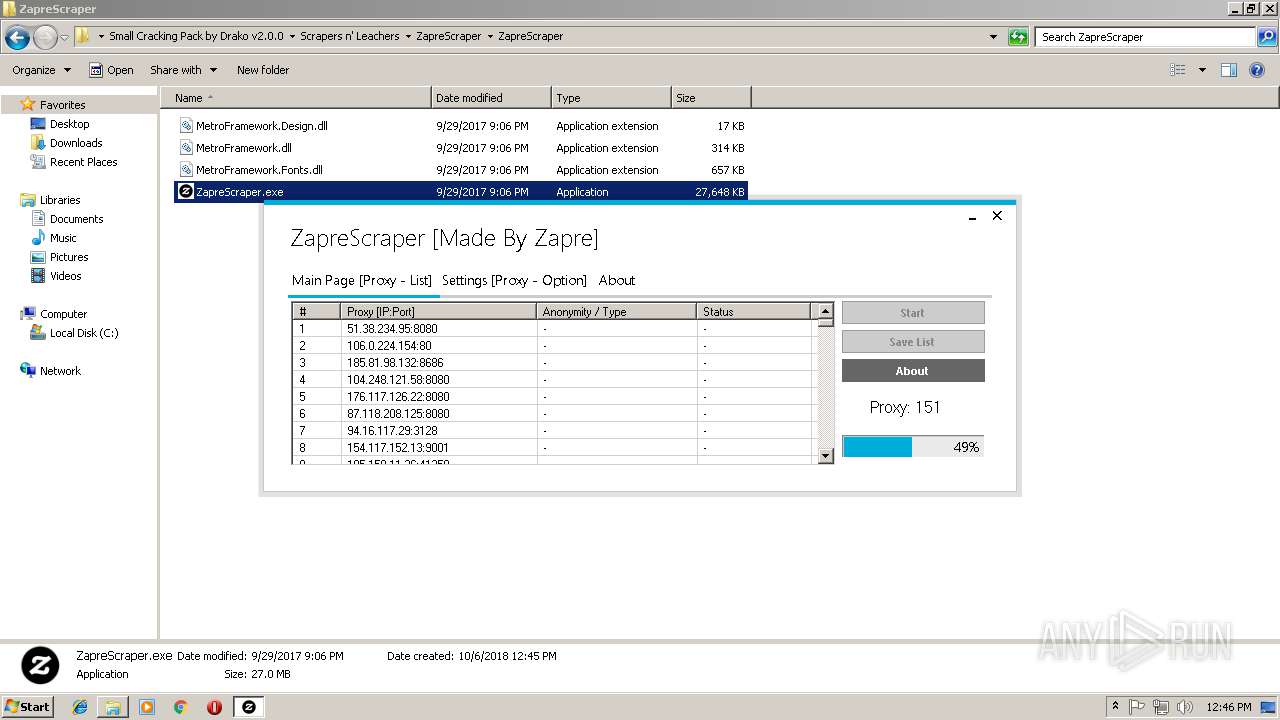Image resolution: width=1280 pixels, height=720 pixels.
Task: Open the Music library
Action: tap(54, 238)
